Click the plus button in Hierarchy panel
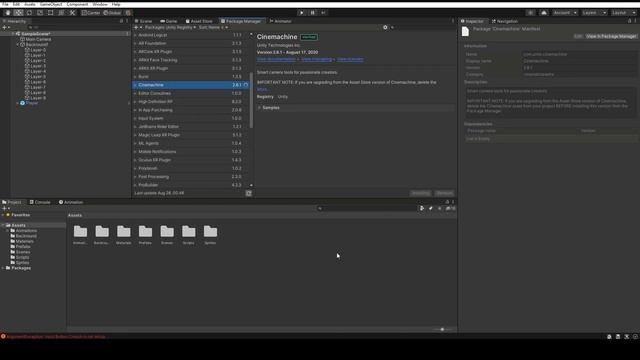This screenshot has height=360, width=640. point(4,27)
